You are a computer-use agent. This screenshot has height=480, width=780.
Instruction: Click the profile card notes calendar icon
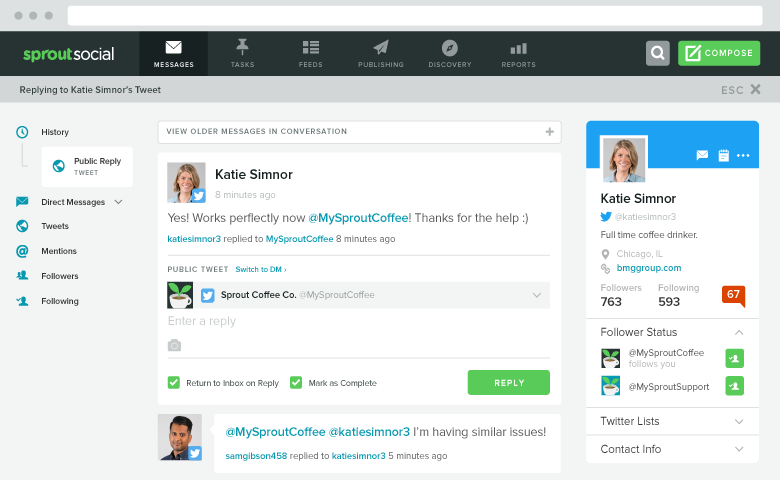click(723, 155)
